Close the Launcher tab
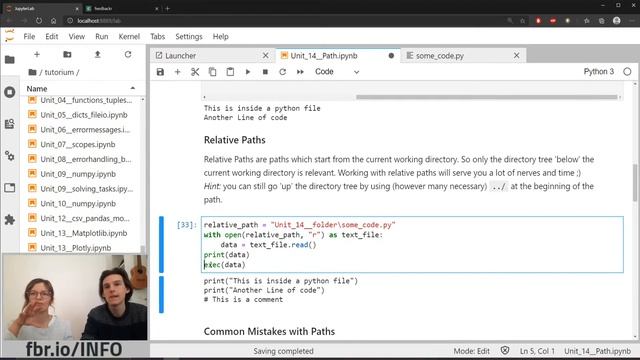 (265, 56)
